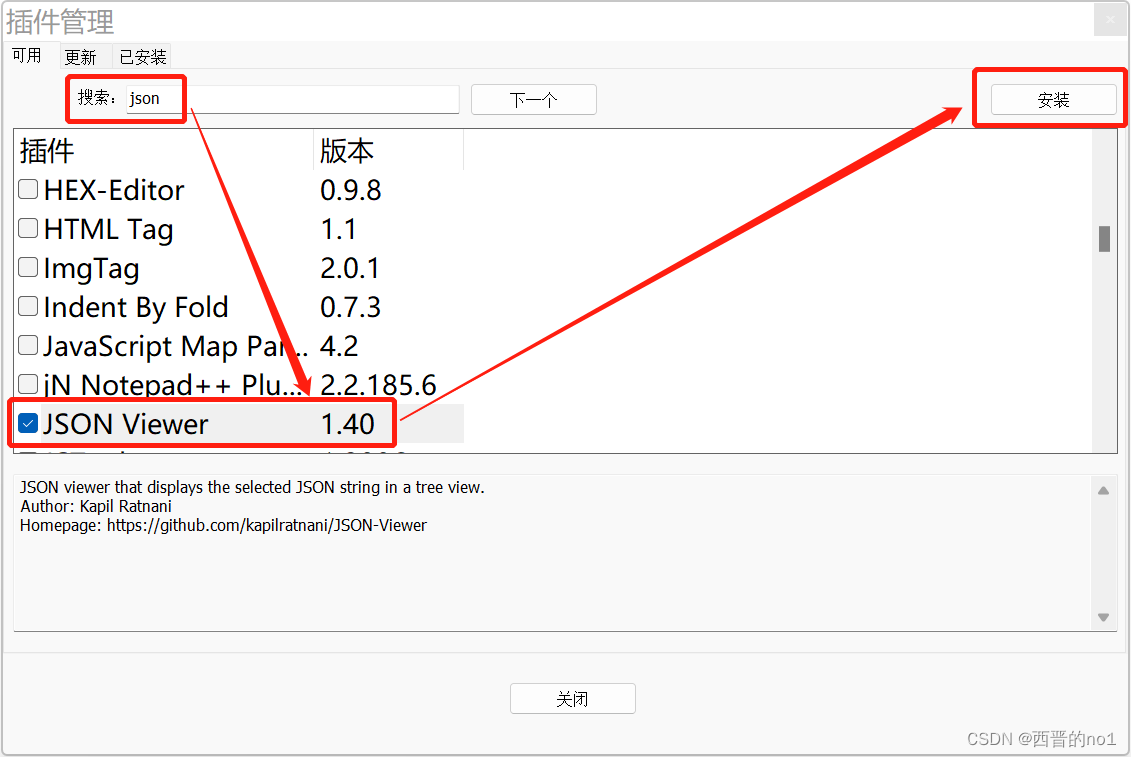Click the Author: Kapil Ratnani line
The width and height of the screenshot is (1131, 757).
pos(96,507)
